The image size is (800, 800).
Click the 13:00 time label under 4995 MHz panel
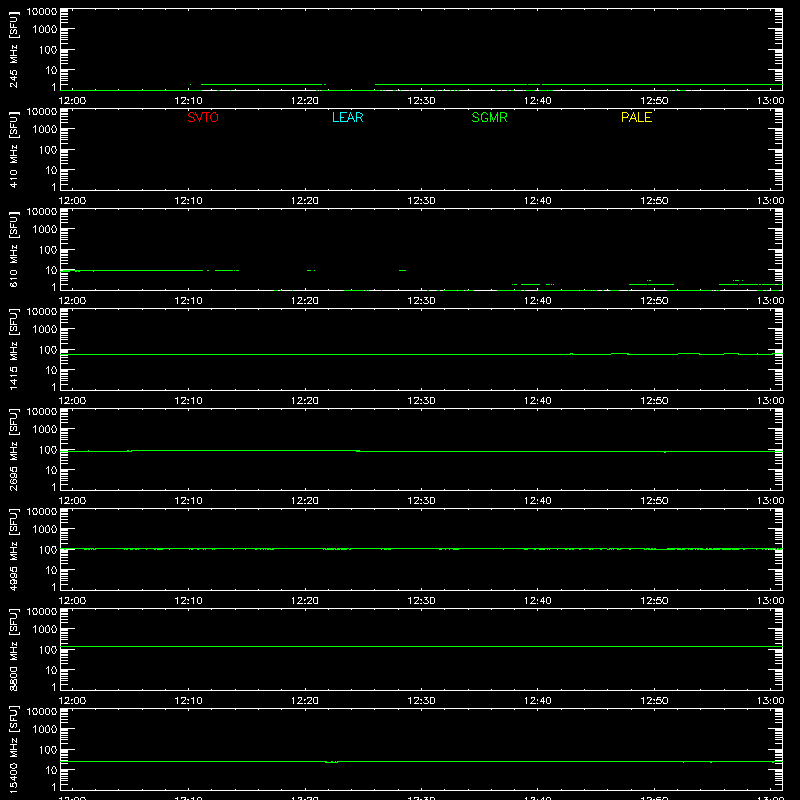coord(770,601)
